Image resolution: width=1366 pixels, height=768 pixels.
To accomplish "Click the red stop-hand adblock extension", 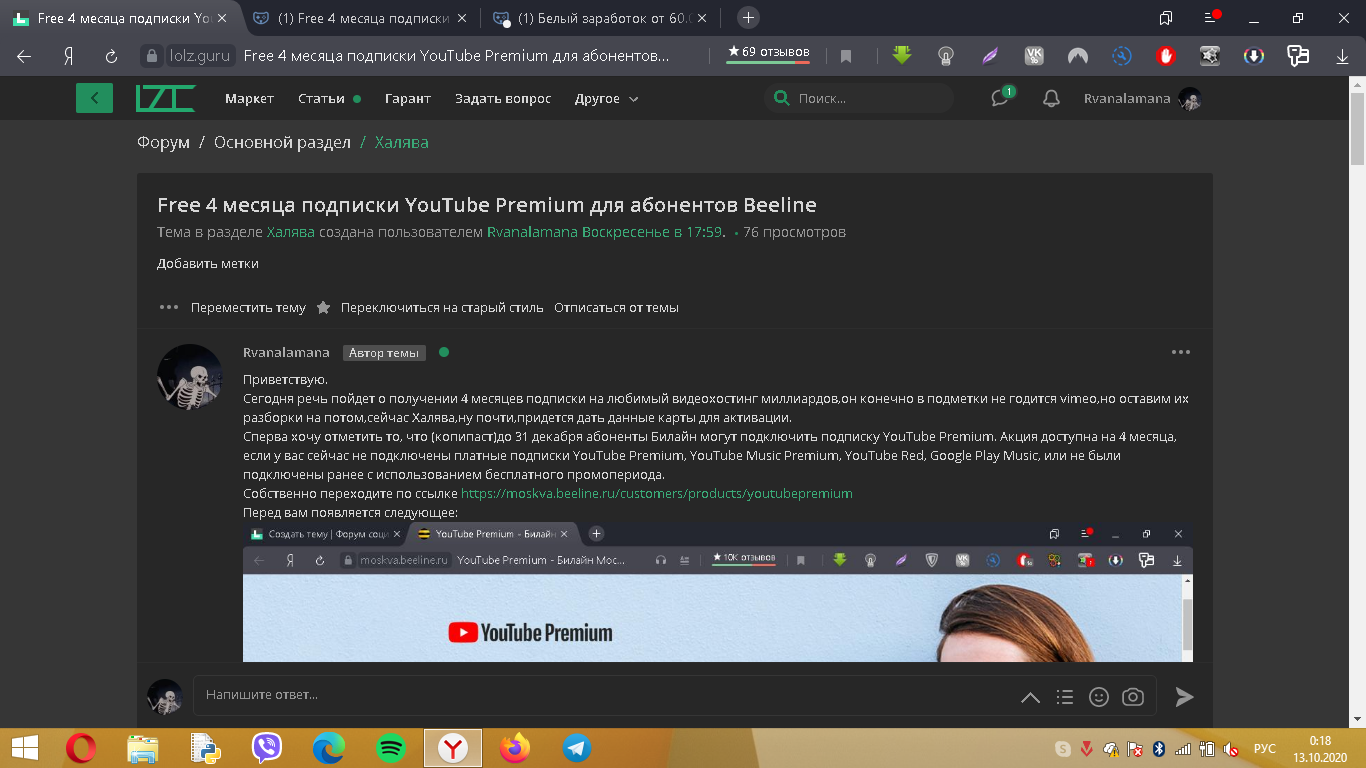I will pyautogui.click(x=1166, y=56).
